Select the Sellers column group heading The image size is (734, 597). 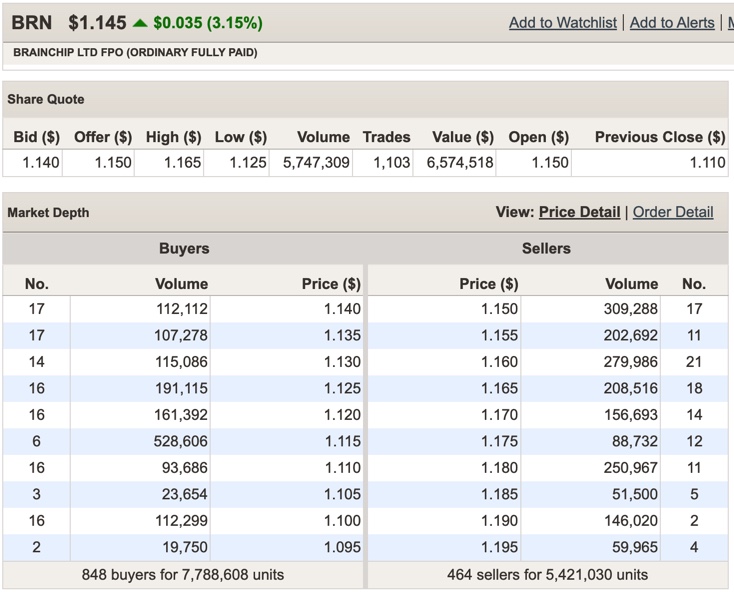click(548, 248)
